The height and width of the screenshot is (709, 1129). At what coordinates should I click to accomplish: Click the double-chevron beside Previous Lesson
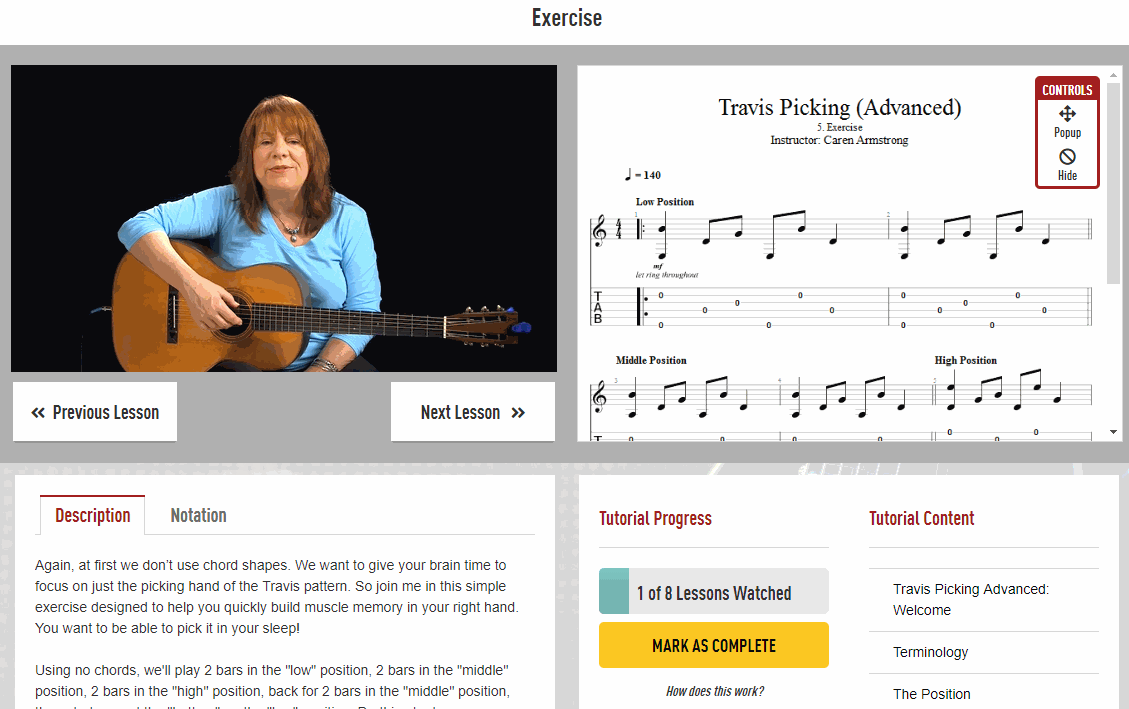[x=38, y=412]
